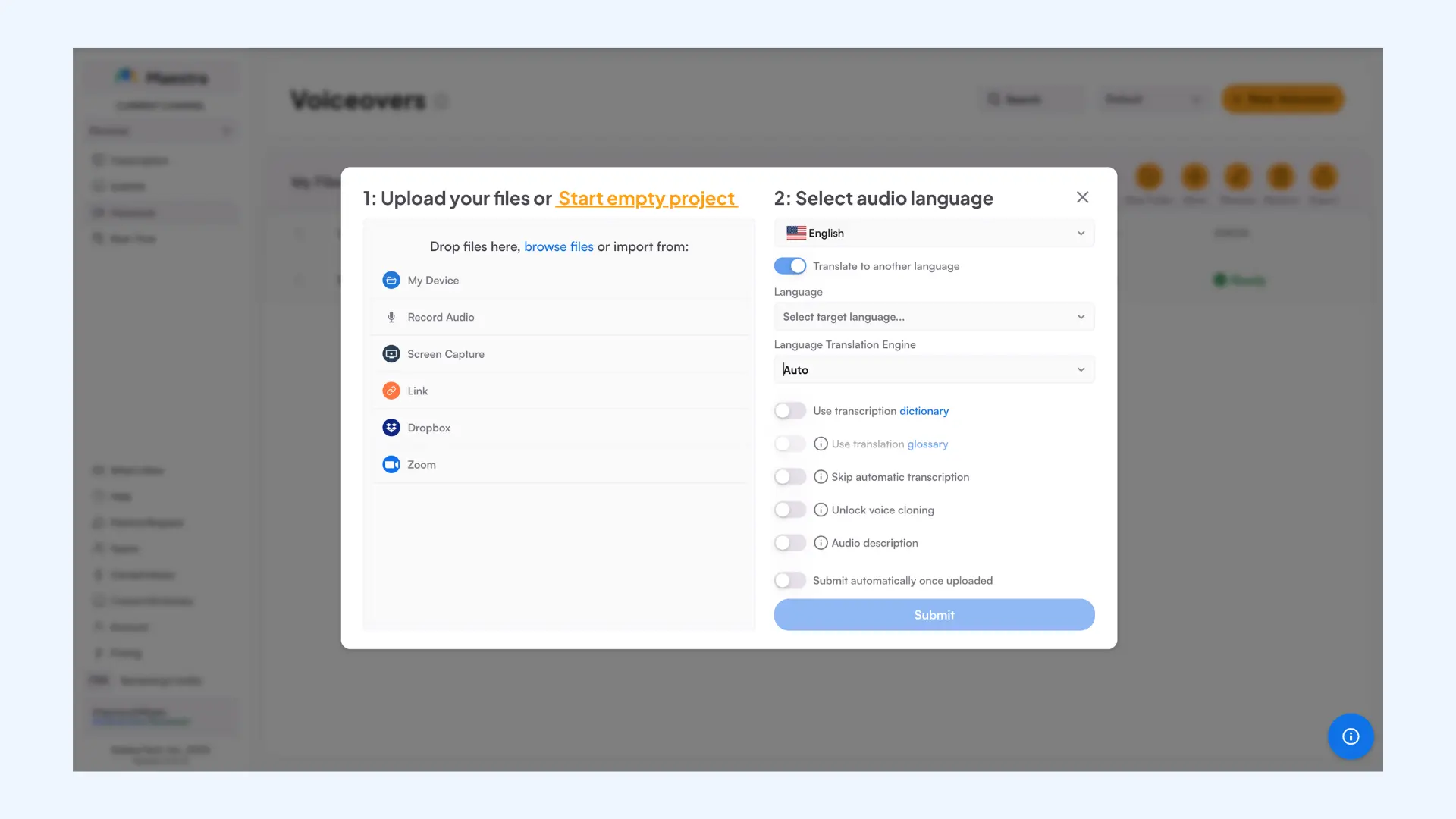This screenshot has height=819, width=1456.
Task: View info about Unlock voice cloning
Action: click(x=821, y=510)
